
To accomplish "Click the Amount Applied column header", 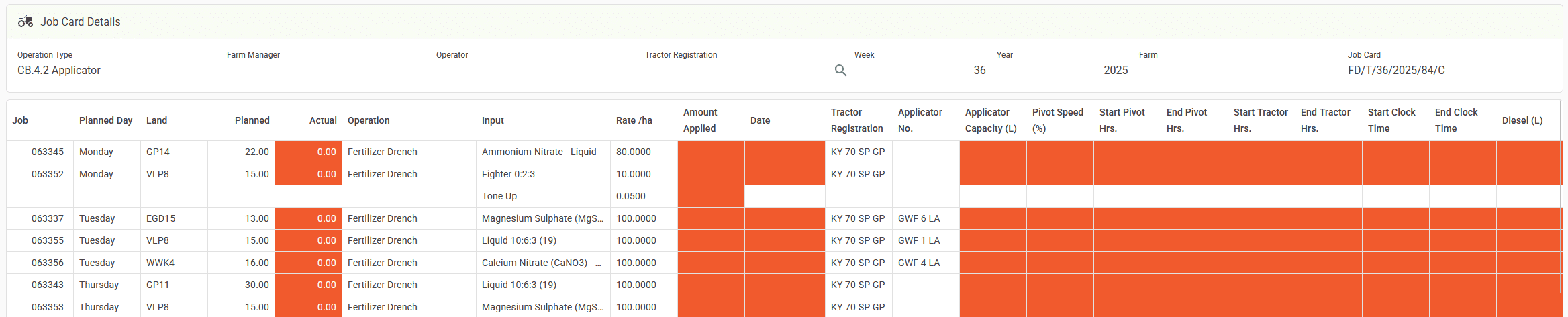I will click(x=700, y=120).
